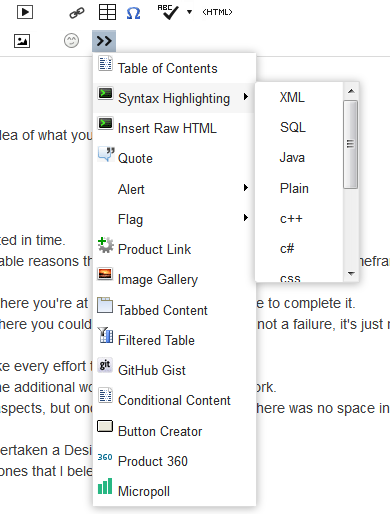The width and height of the screenshot is (390, 514).
Task: Pick c# syntax highlighting language
Action: [x=299, y=249]
